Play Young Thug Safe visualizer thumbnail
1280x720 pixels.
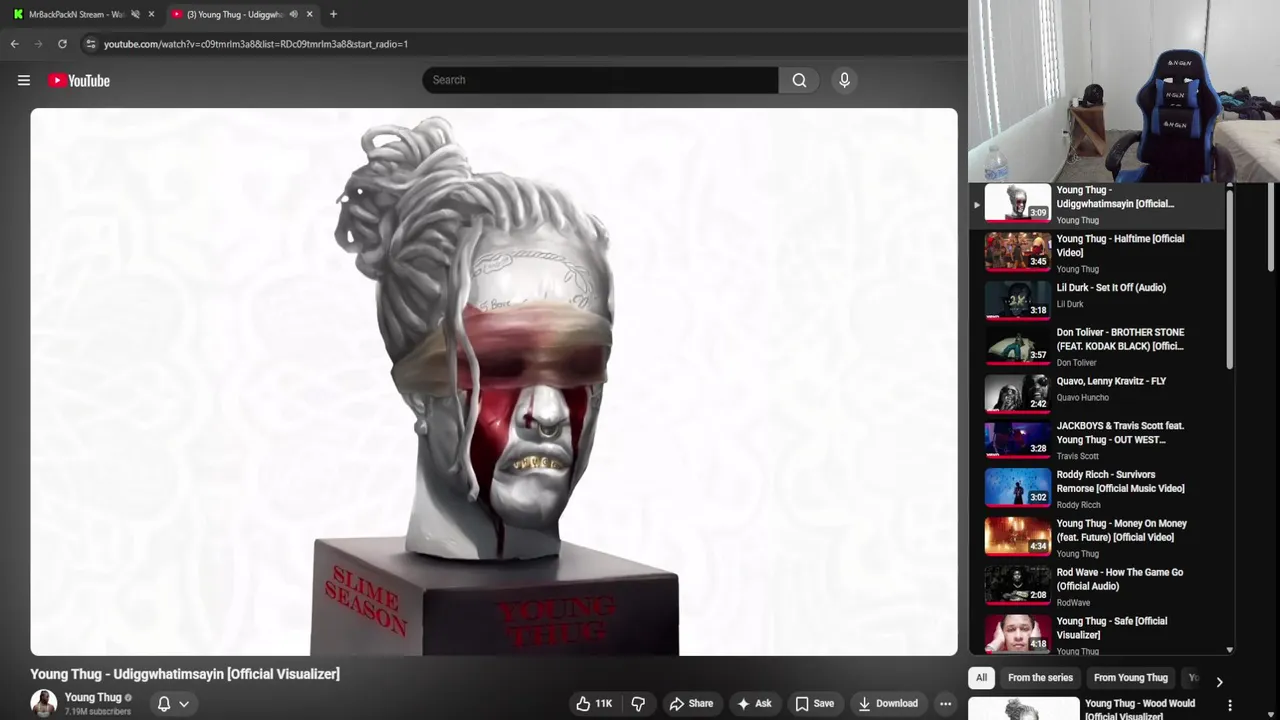1018,634
